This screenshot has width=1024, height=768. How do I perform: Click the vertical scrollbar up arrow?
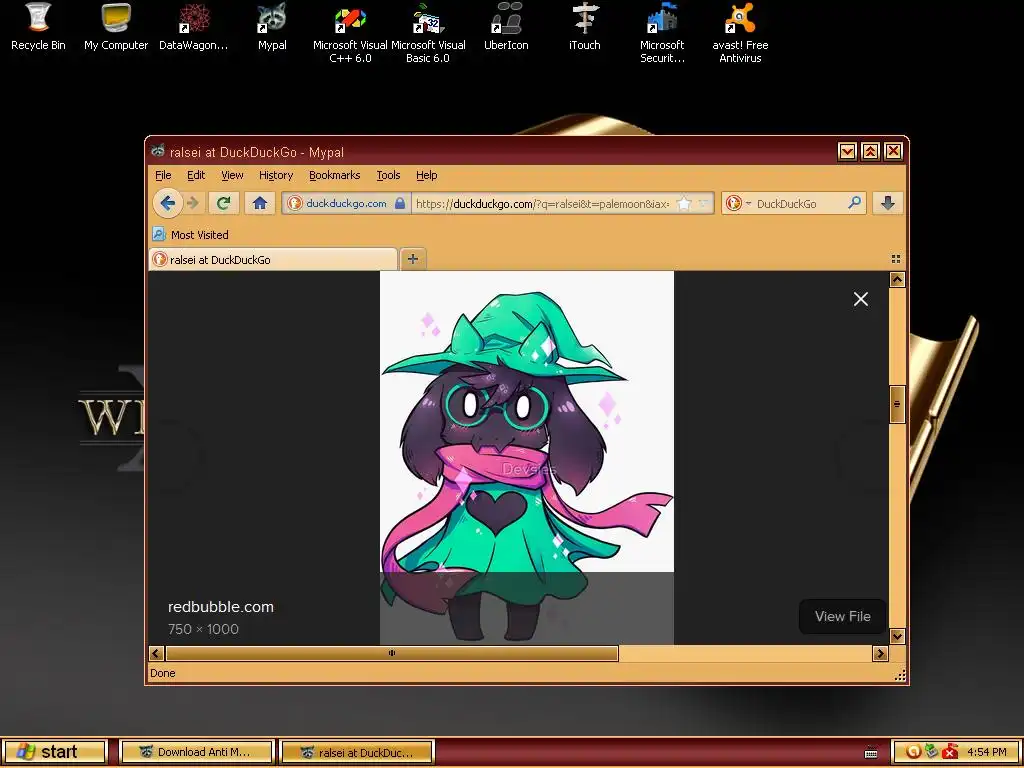pyautogui.click(x=897, y=280)
